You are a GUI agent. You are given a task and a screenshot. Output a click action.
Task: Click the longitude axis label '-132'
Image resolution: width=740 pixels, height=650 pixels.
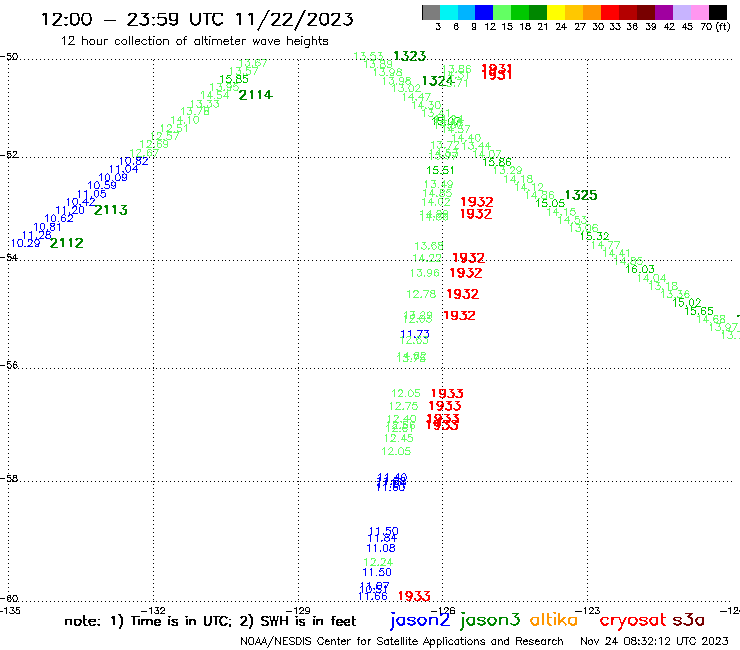153,611
